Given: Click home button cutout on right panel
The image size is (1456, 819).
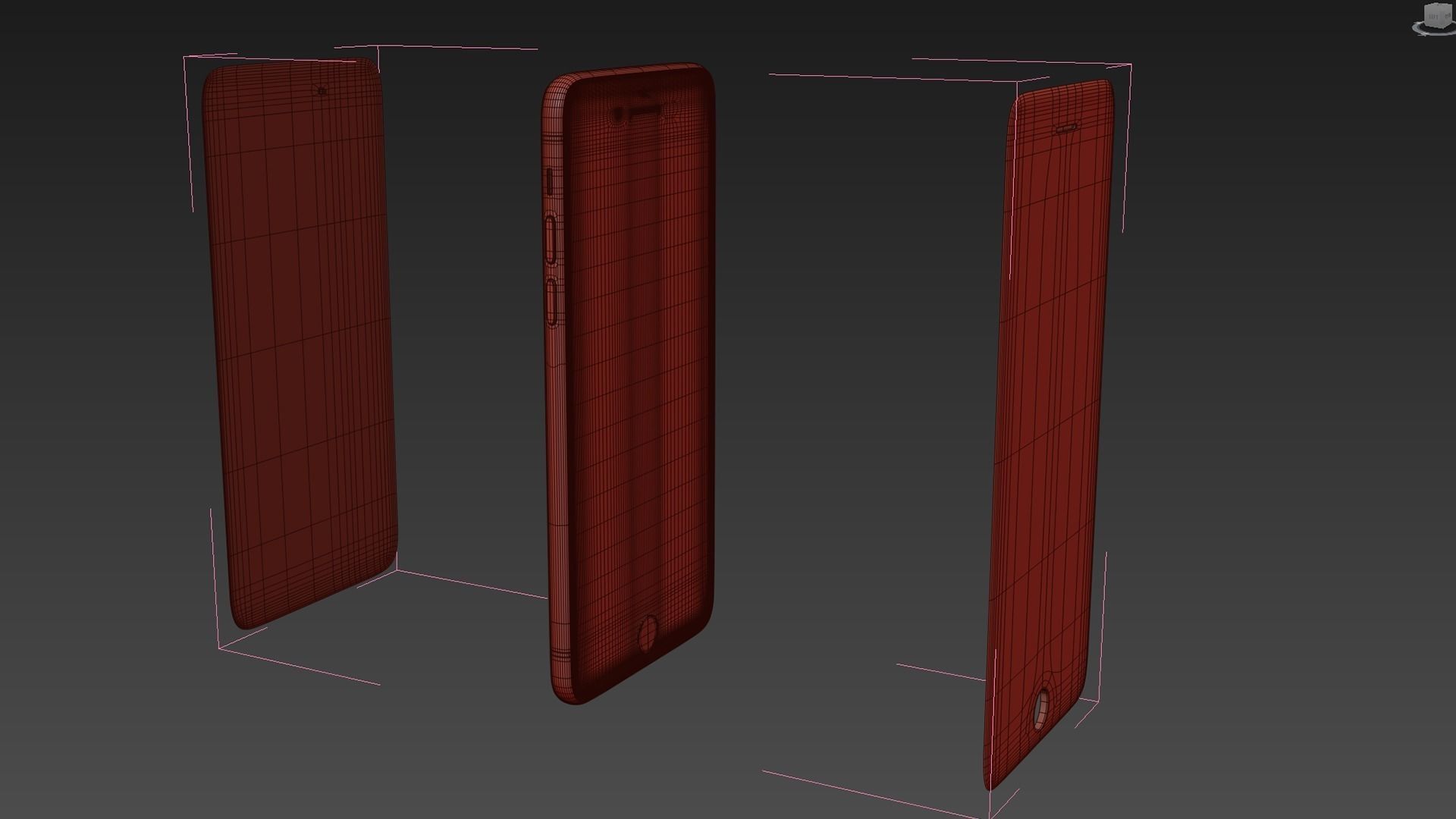Looking at the screenshot, I should coord(1043,711).
